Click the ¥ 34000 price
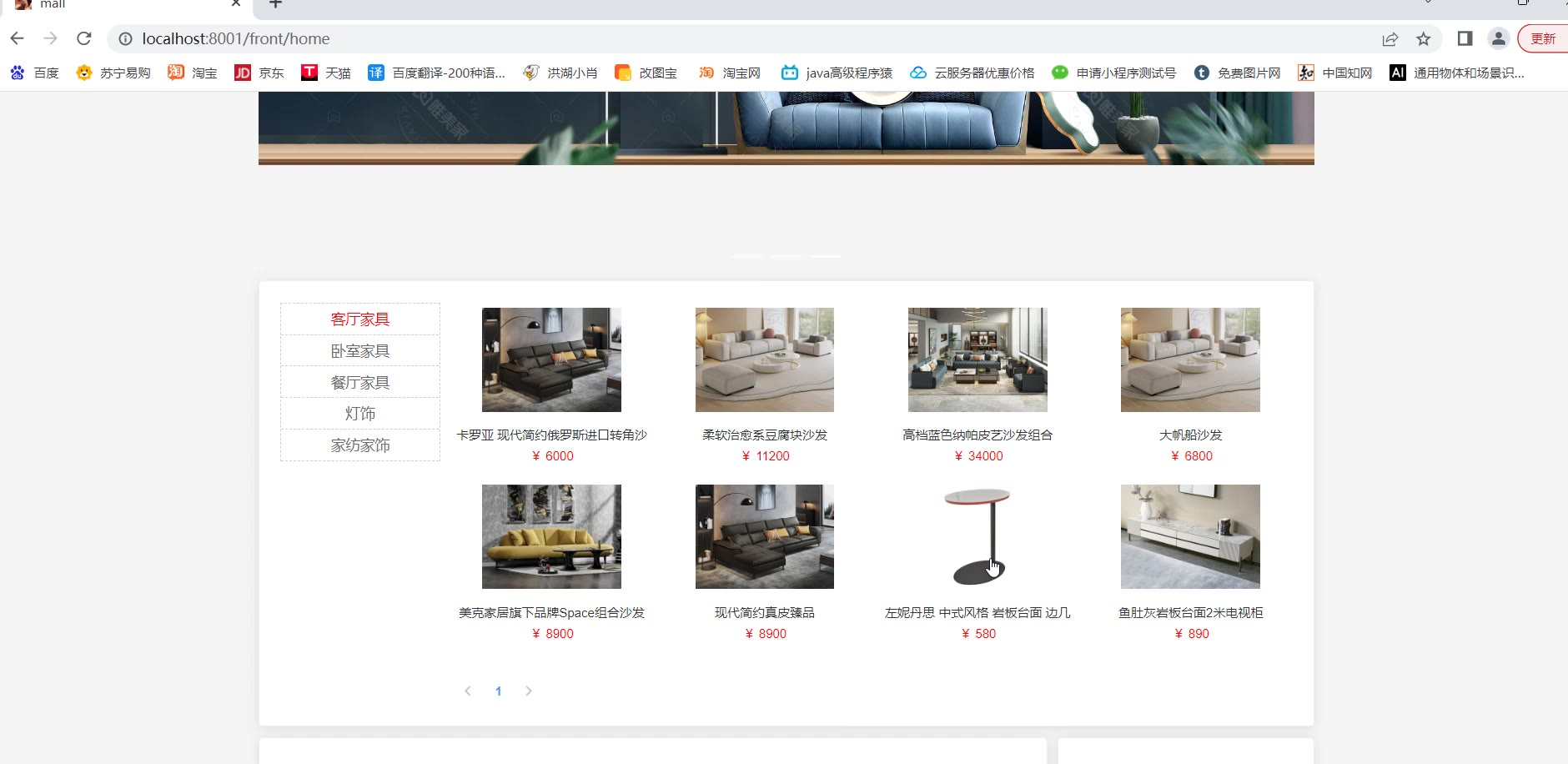This screenshot has height=764, width=1568. (978, 456)
